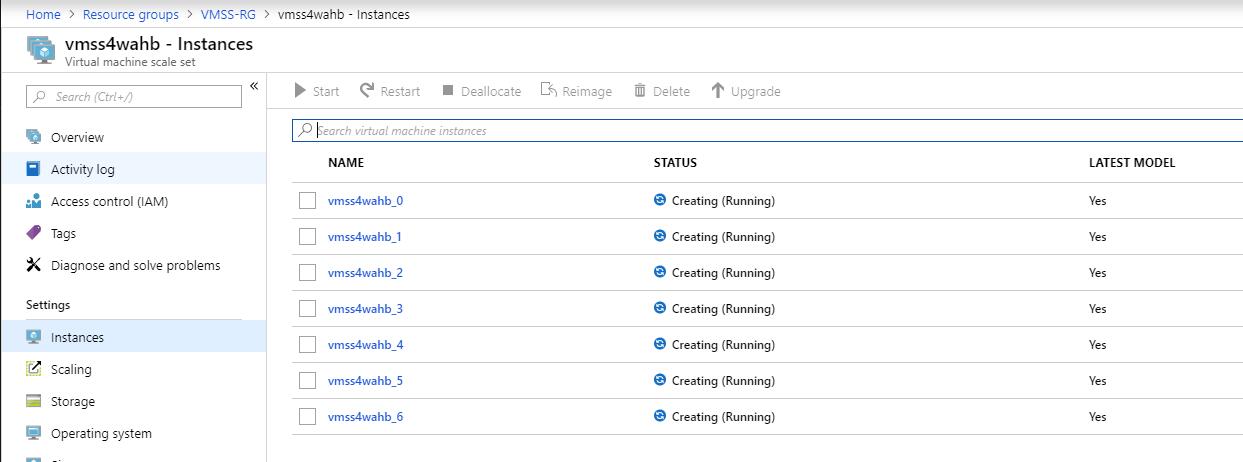This screenshot has width=1243, height=462.
Task: Check the box for vmss4wahb_4
Action: click(x=307, y=344)
